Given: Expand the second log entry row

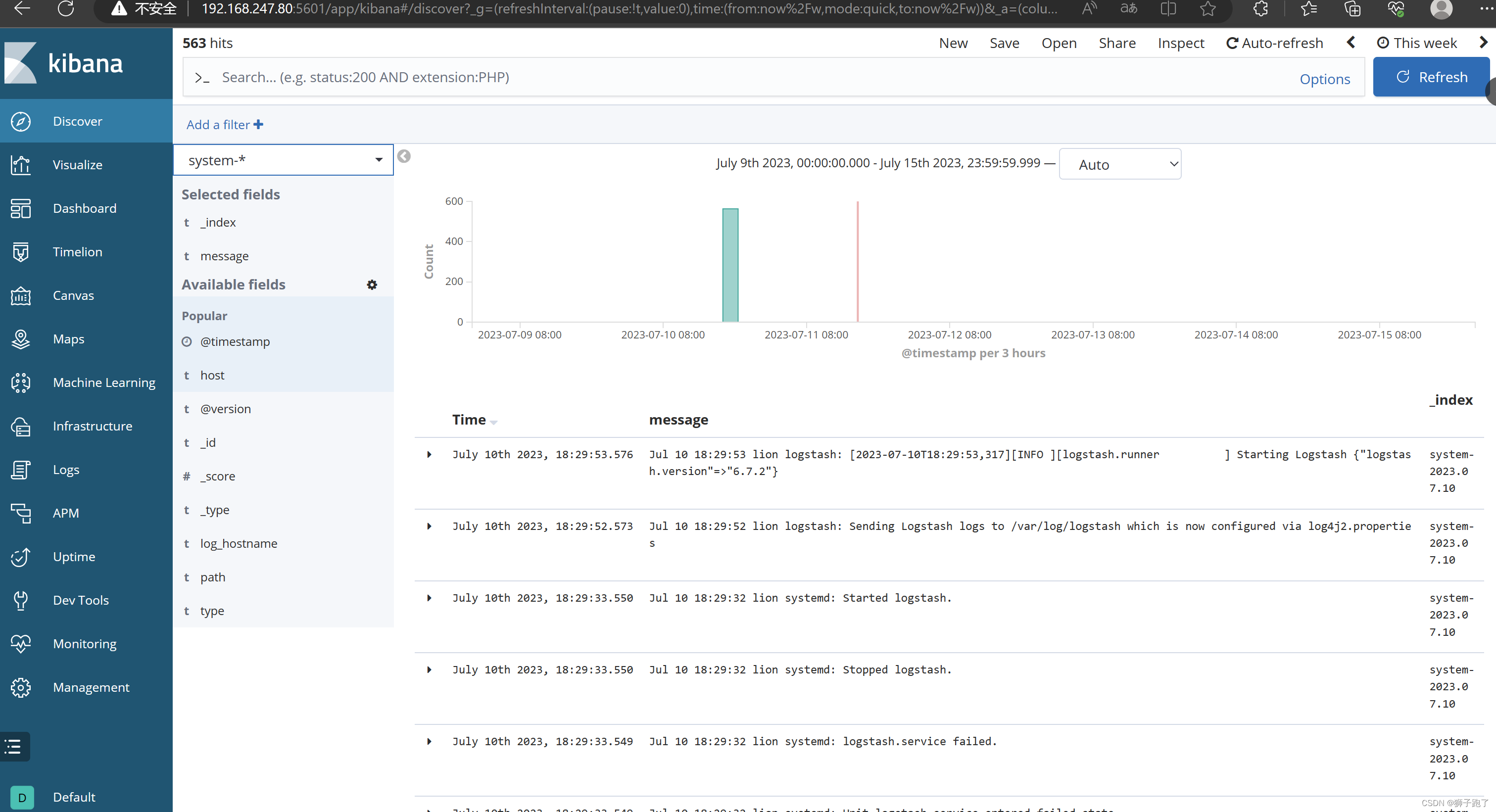Looking at the screenshot, I should pyautogui.click(x=428, y=526).
